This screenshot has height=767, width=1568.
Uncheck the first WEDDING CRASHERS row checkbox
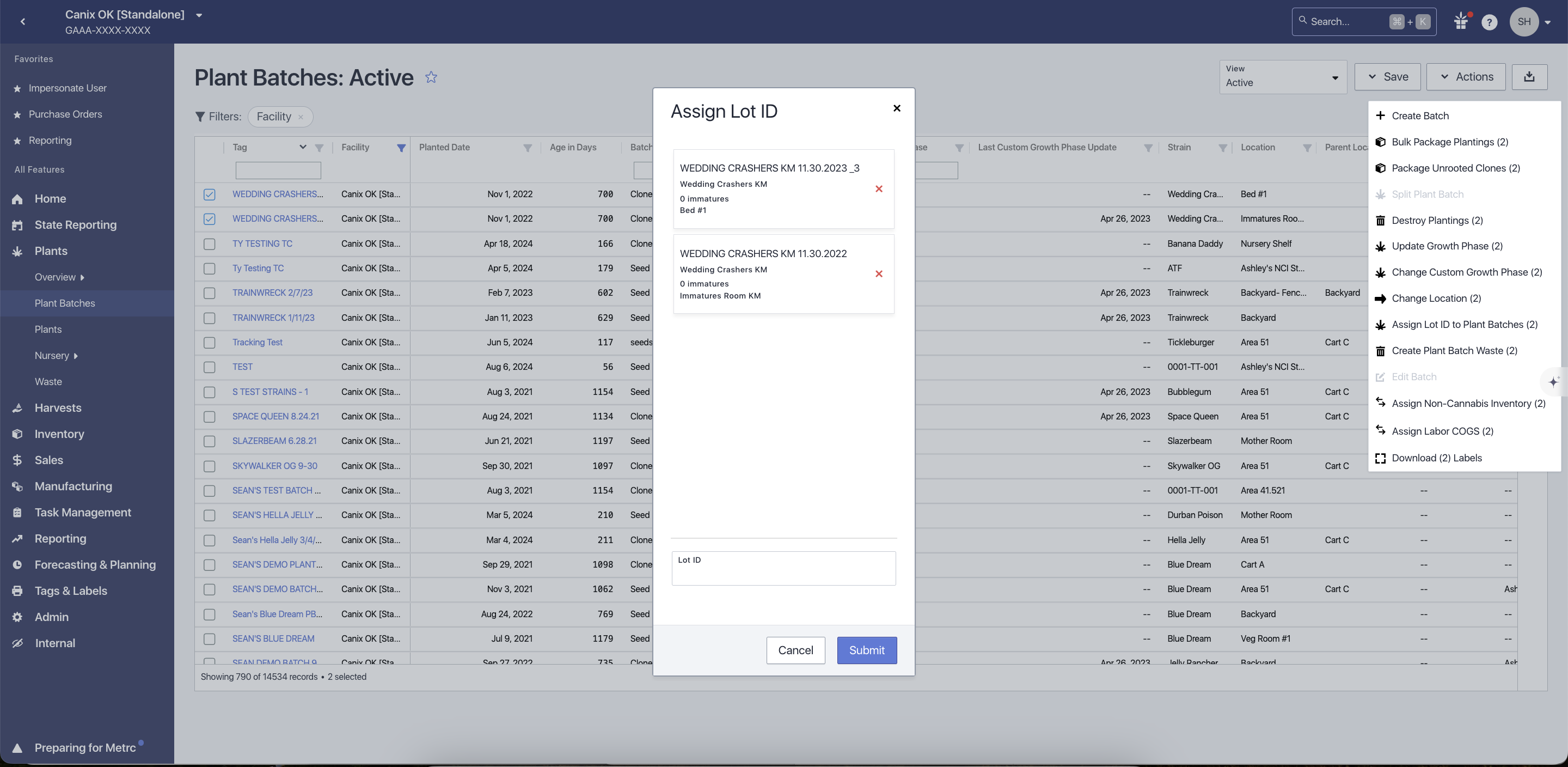coord(210,194)
